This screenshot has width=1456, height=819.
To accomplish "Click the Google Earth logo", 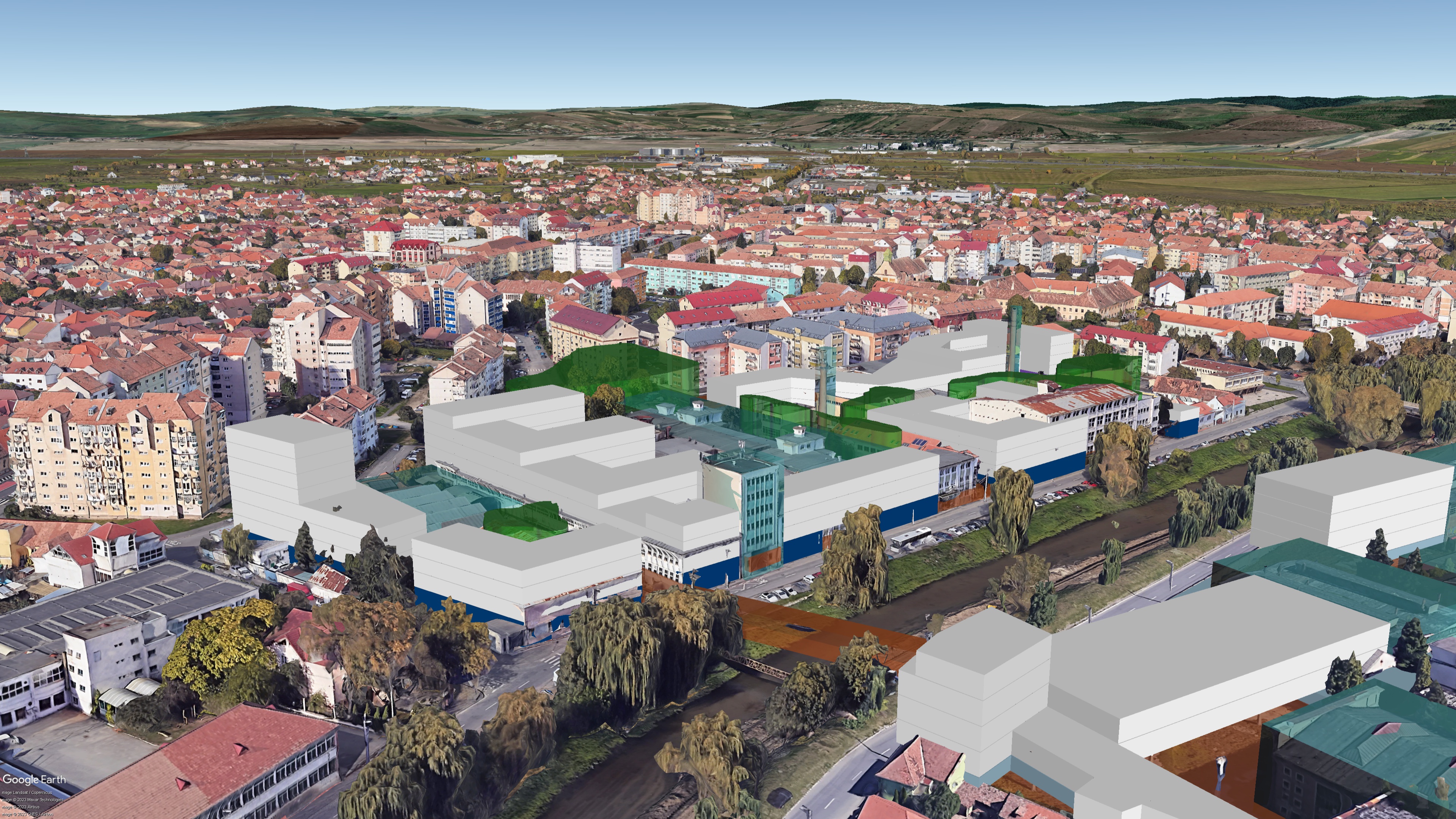I will coord(34,780).
